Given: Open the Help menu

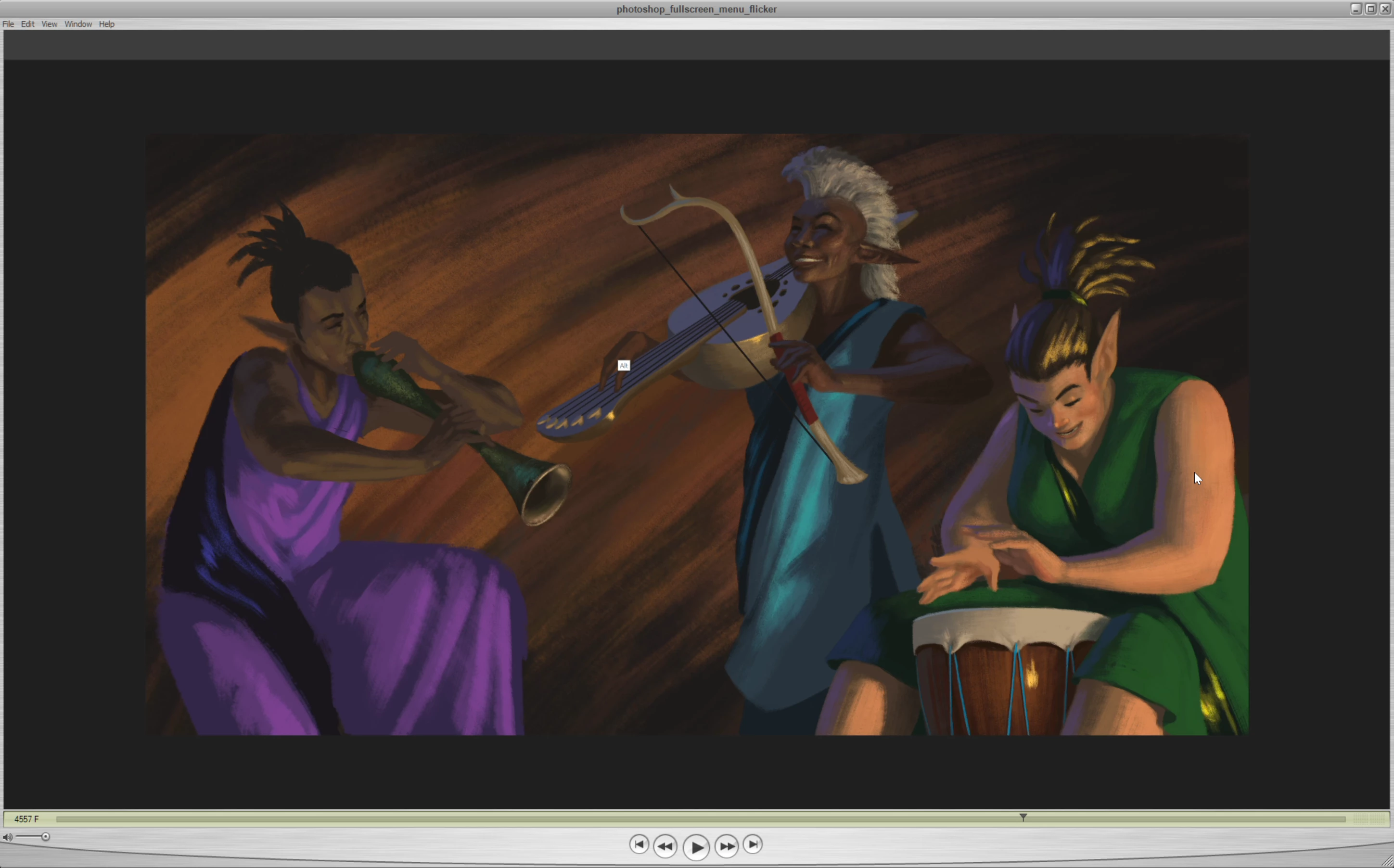Looking at the screenshot, I should pos(107,24).
